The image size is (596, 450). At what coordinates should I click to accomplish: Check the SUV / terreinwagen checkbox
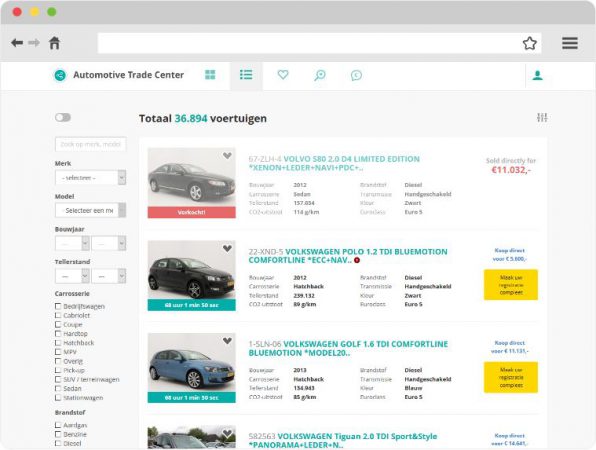point(58,379)
